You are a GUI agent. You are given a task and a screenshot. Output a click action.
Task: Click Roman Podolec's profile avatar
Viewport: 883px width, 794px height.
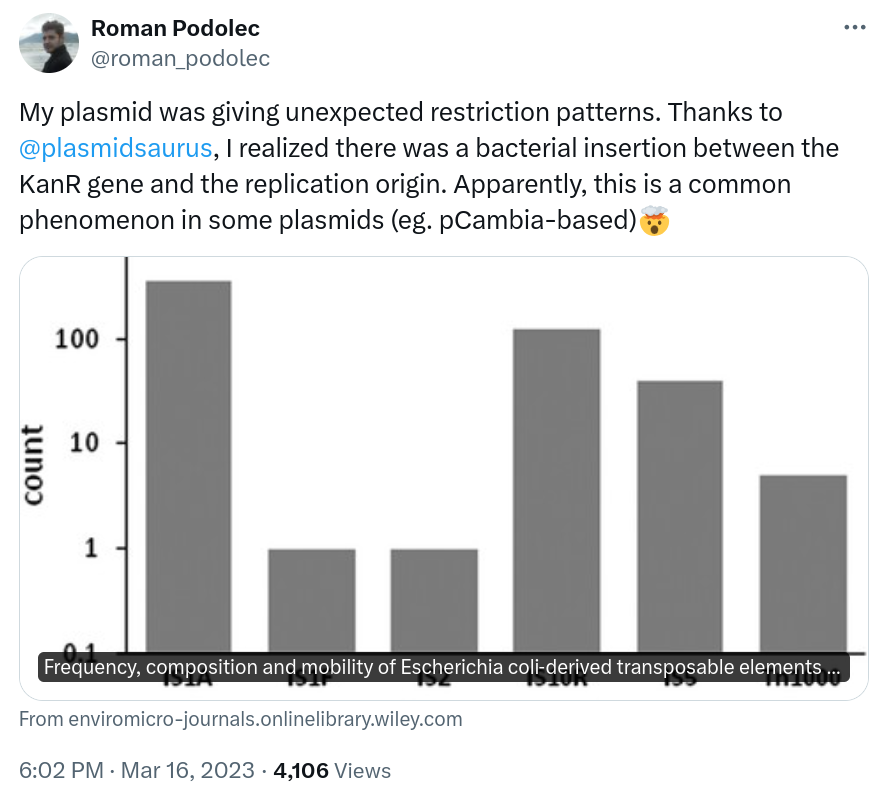pos(49,42)
